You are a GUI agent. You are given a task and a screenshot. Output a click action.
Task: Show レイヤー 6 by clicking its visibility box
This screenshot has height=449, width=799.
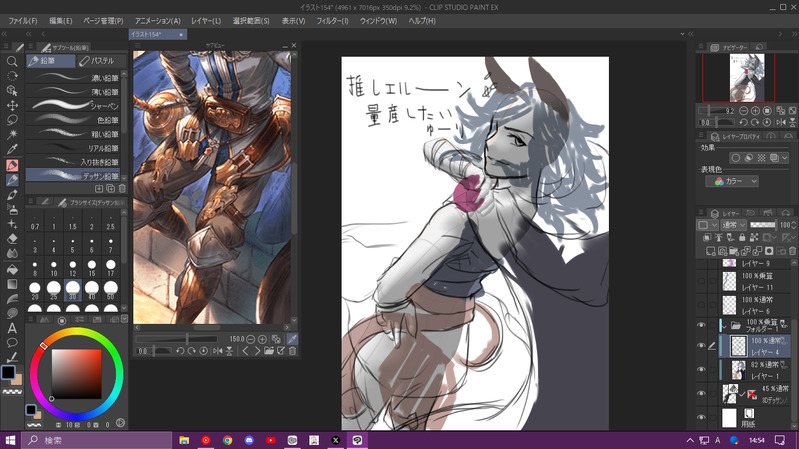point(701,305)
